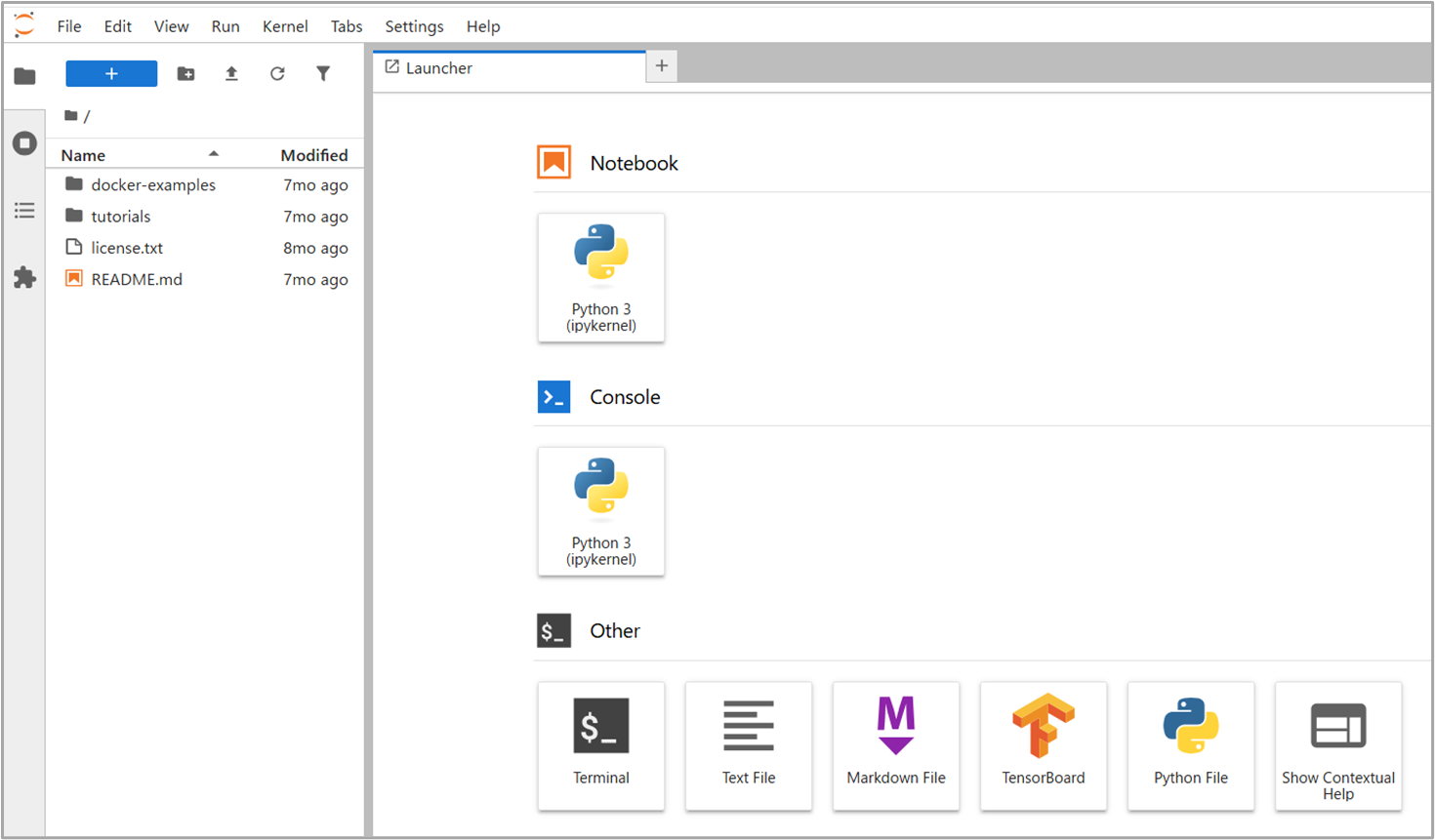
Task: Refresh the file browser list
Action: tap(277, 74)
